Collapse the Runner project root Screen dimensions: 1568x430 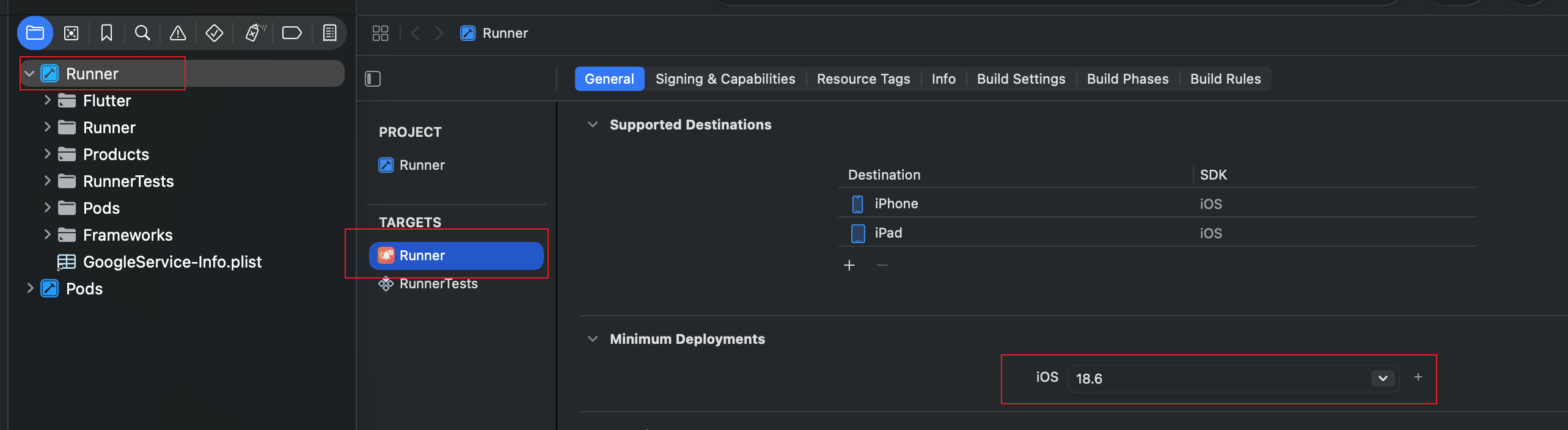(29, 74)
